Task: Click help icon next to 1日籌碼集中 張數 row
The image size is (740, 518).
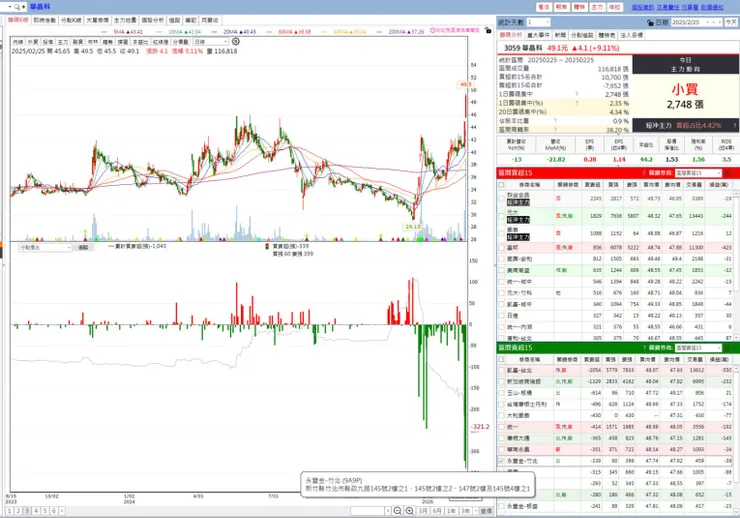Action: pos(577,94)
